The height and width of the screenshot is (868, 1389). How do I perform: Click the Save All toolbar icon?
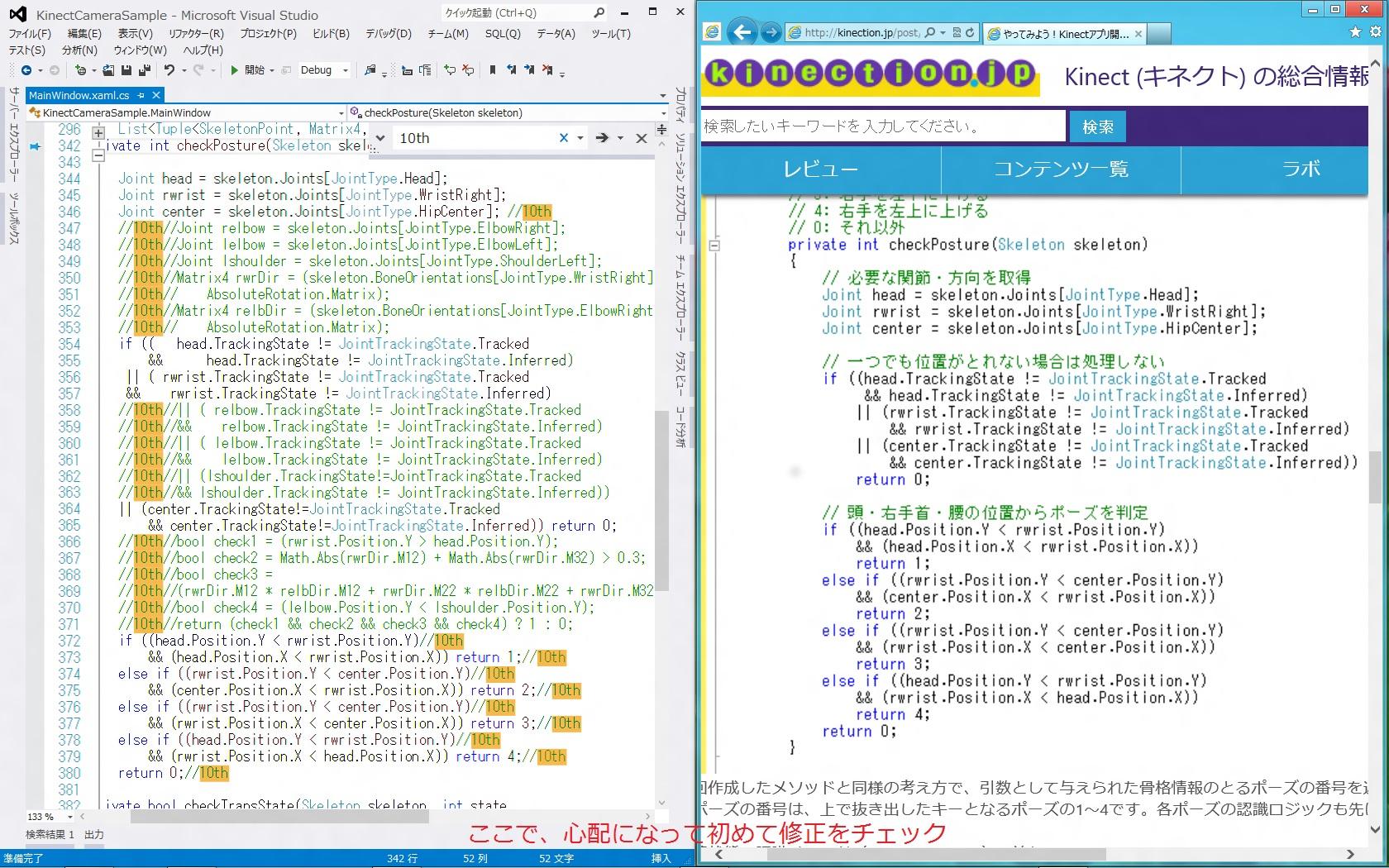click(145, 70)
